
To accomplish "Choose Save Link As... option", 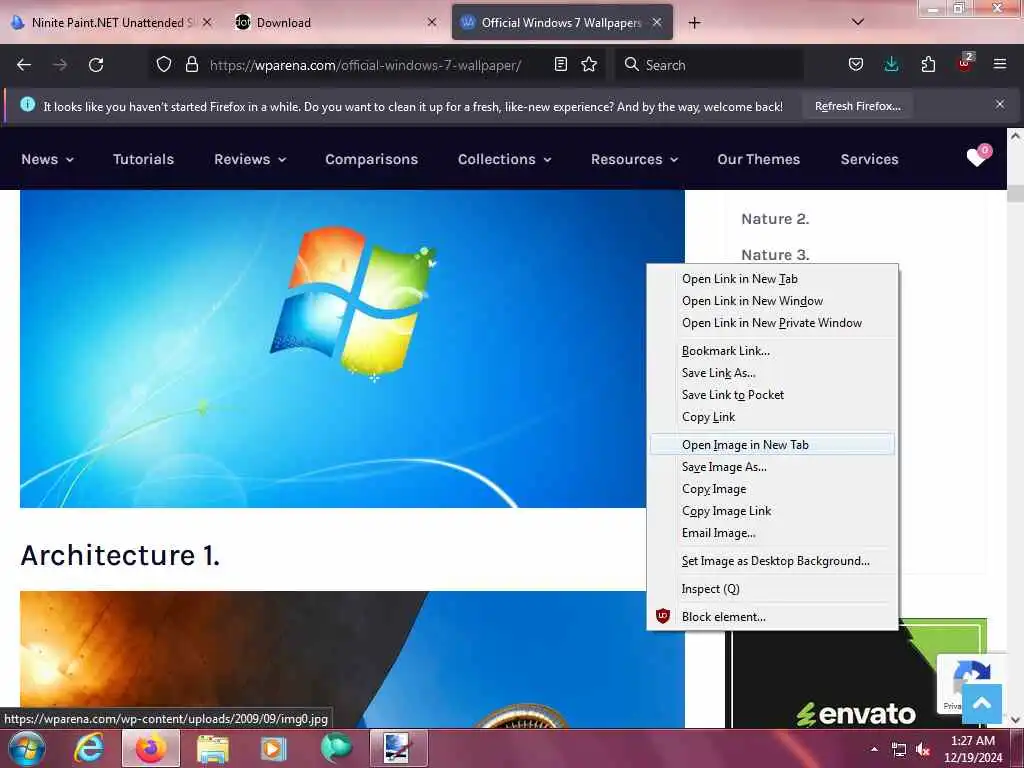I will click(773, 373).
